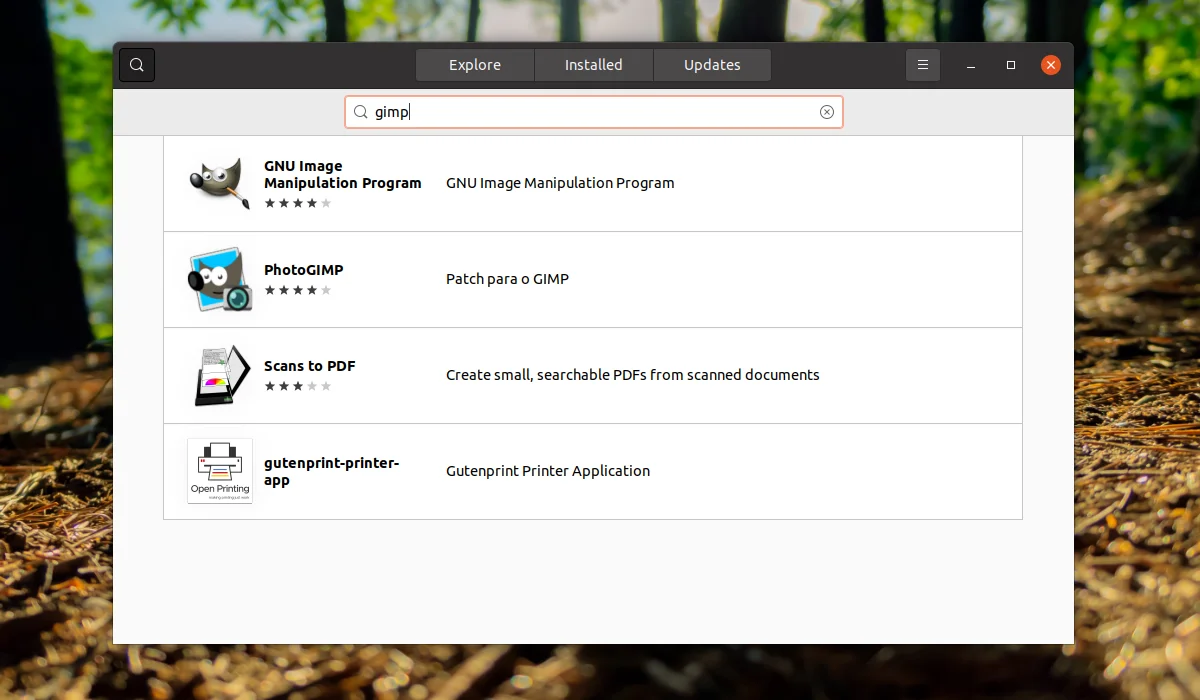The height and width of the screenshot is (700, 1200).
Task: Click the Scans to PDF star rating
Action: [x=297, y=386]
